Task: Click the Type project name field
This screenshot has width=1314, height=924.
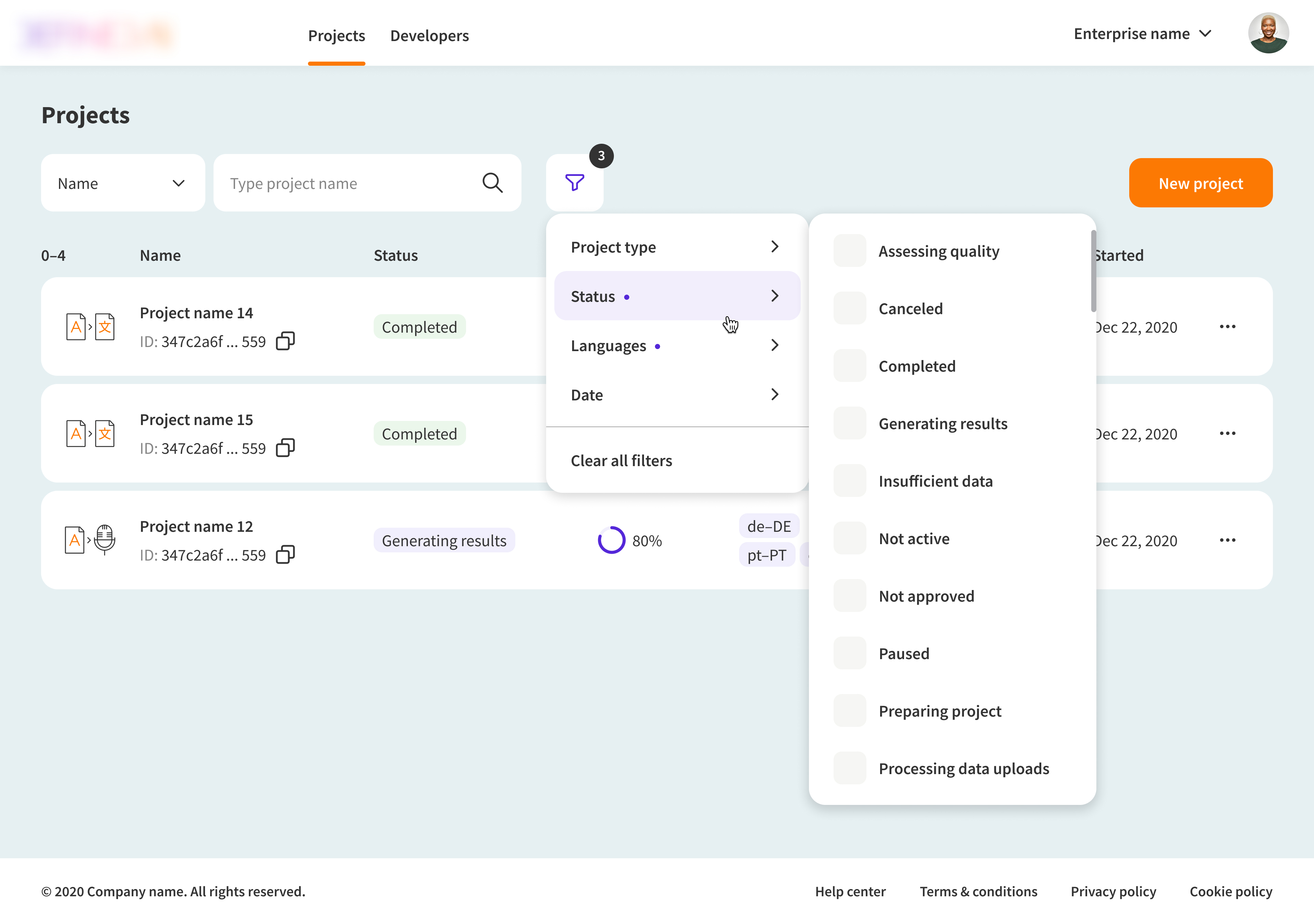Action: [x=349, y=183]
